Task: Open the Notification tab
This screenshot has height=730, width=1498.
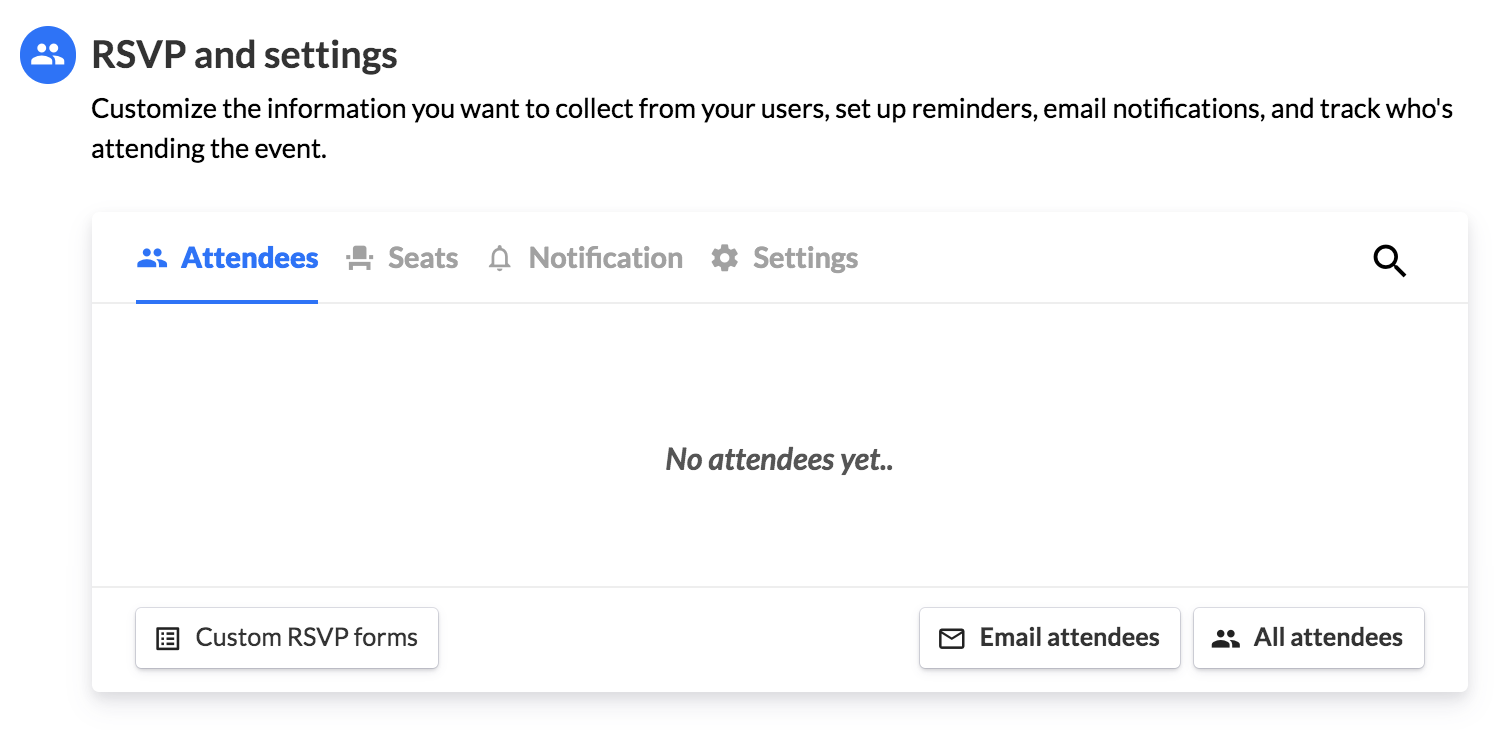Action: 605,258
